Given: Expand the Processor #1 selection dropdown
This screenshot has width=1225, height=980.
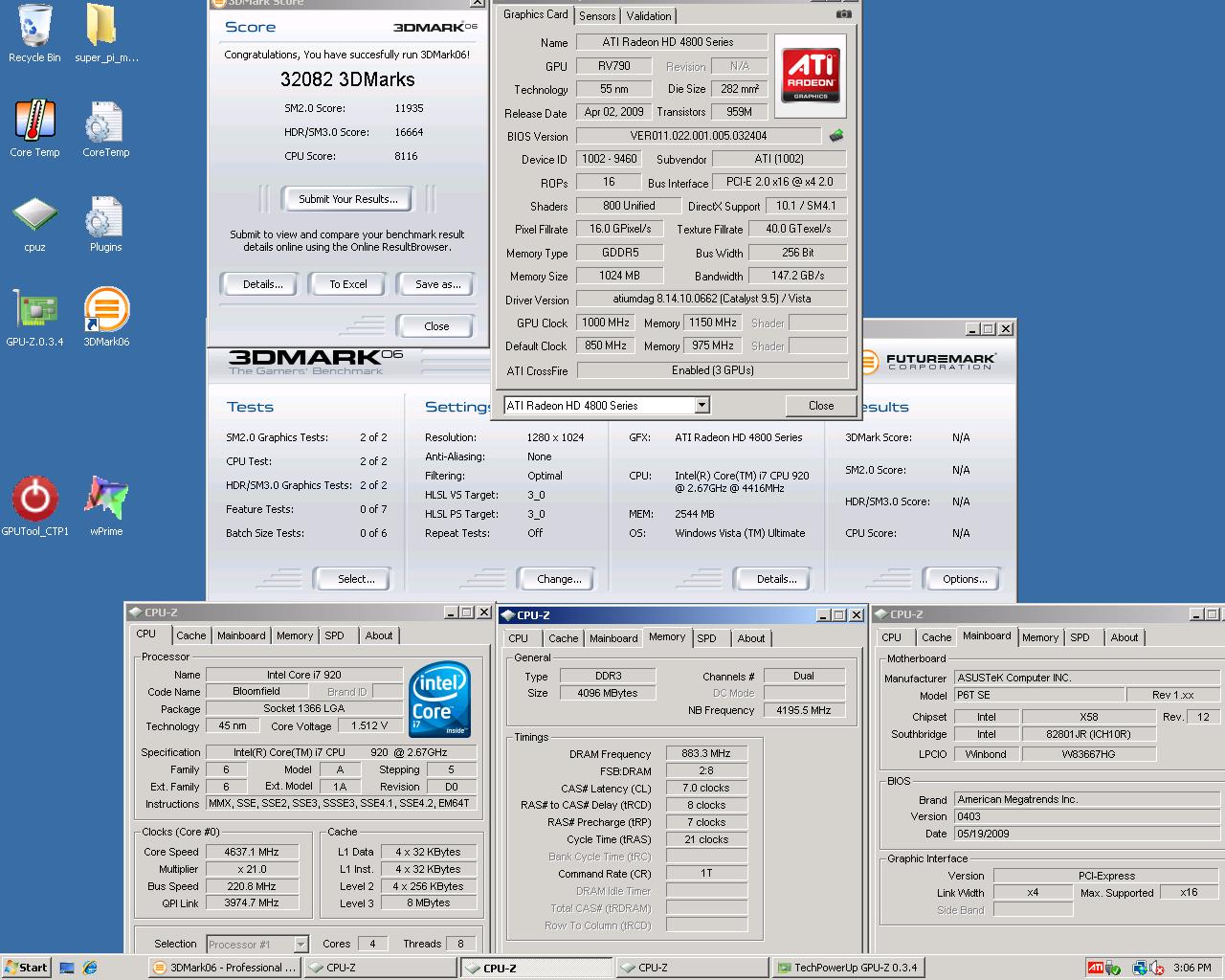Looking at the screenshot, I should coord(301,945).
